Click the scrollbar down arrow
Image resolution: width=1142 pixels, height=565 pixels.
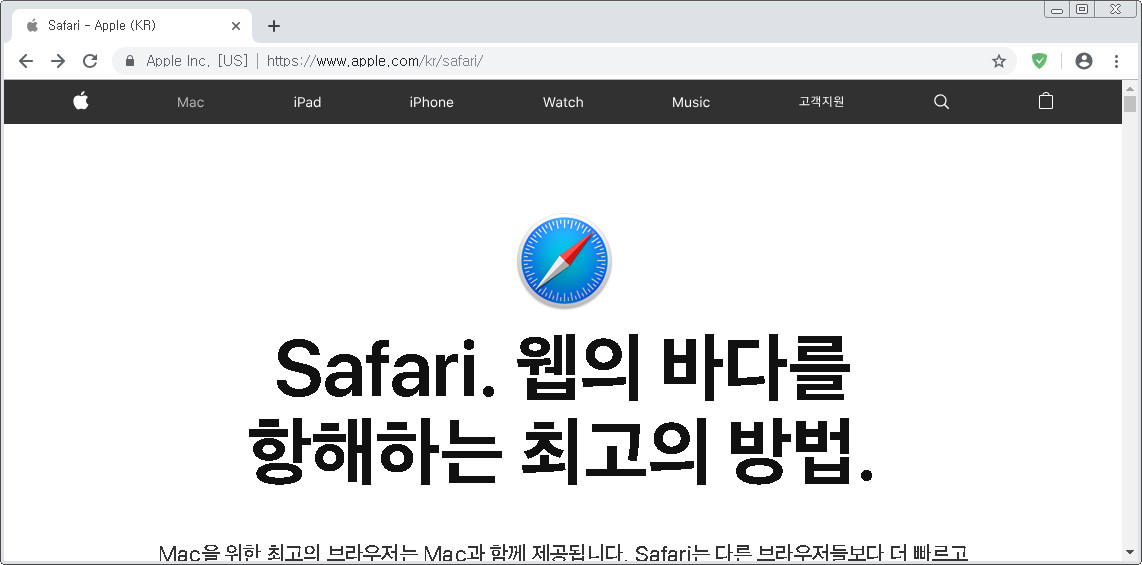pyautogui.click(x=1130, y=553)
